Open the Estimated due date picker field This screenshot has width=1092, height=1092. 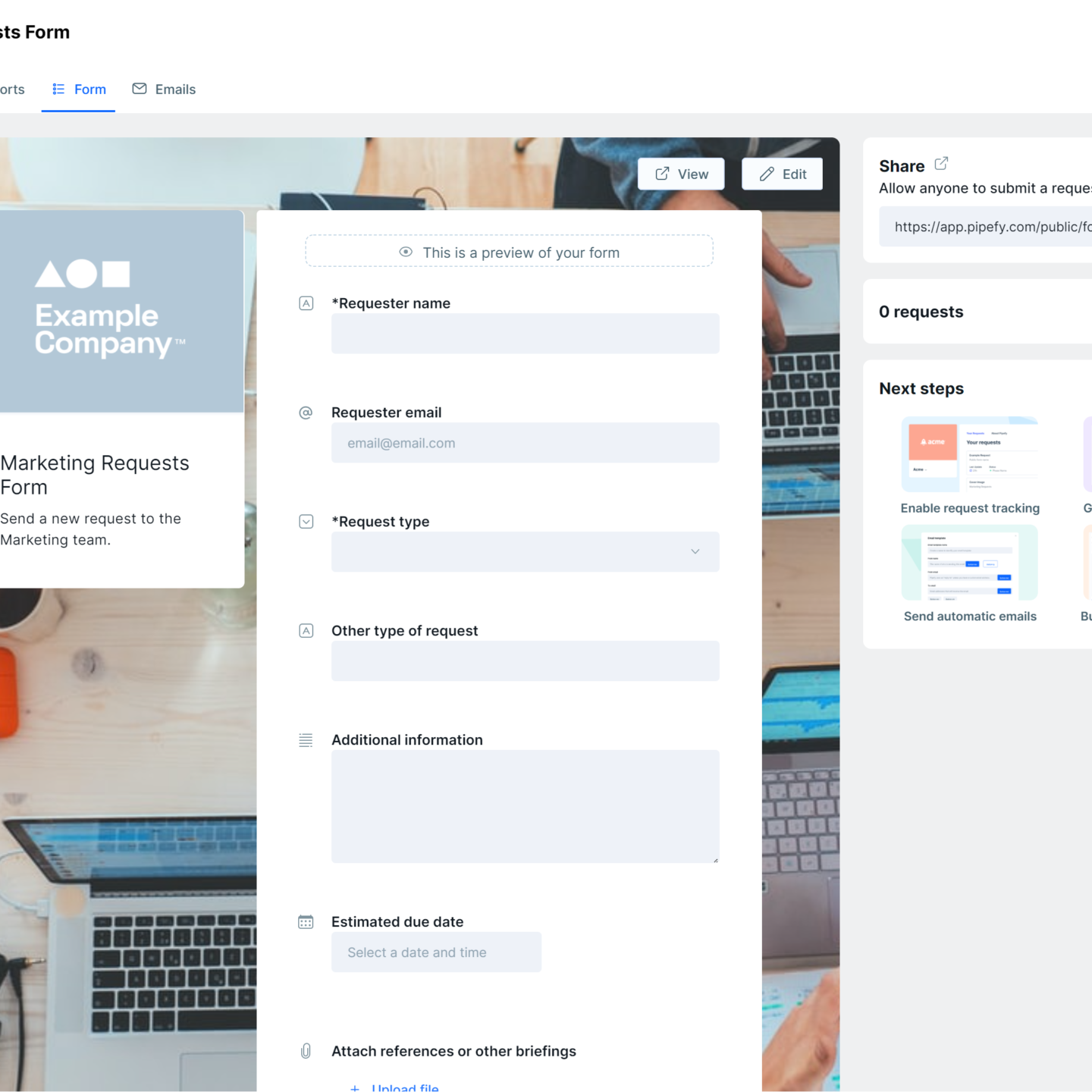[436, 952]
